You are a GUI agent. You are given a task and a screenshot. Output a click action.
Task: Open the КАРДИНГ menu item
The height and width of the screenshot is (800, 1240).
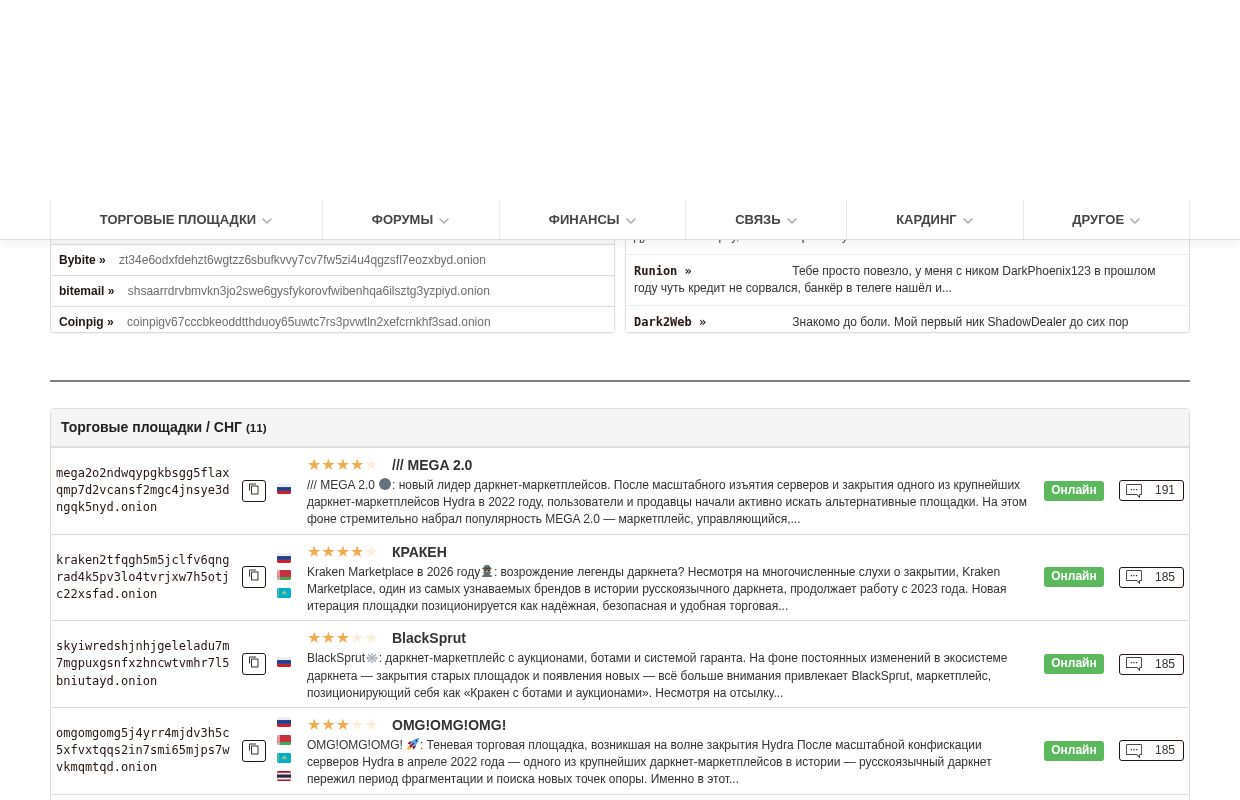tap(934, 220)
